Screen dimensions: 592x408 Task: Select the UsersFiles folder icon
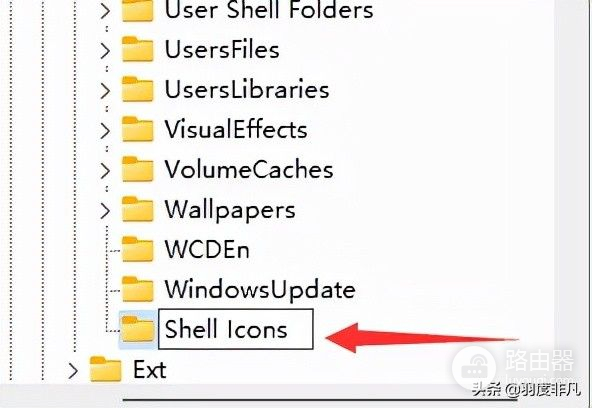[x=137, y=49]
